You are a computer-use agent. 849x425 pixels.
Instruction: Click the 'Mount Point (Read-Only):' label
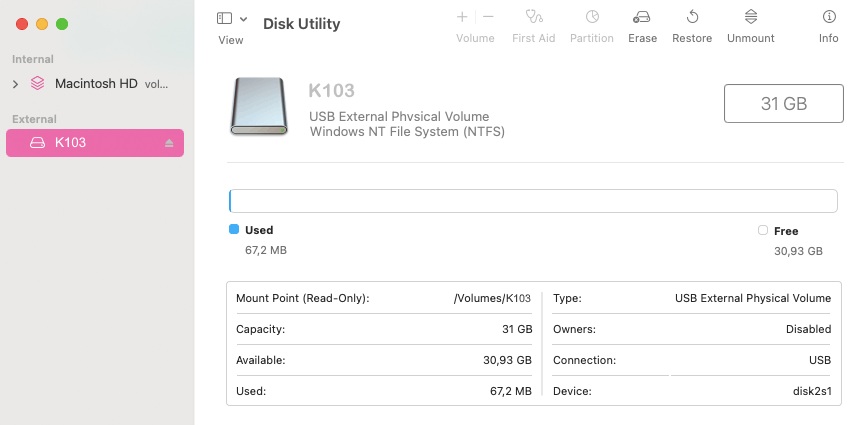pyautogui.click(x=303, y=298)
